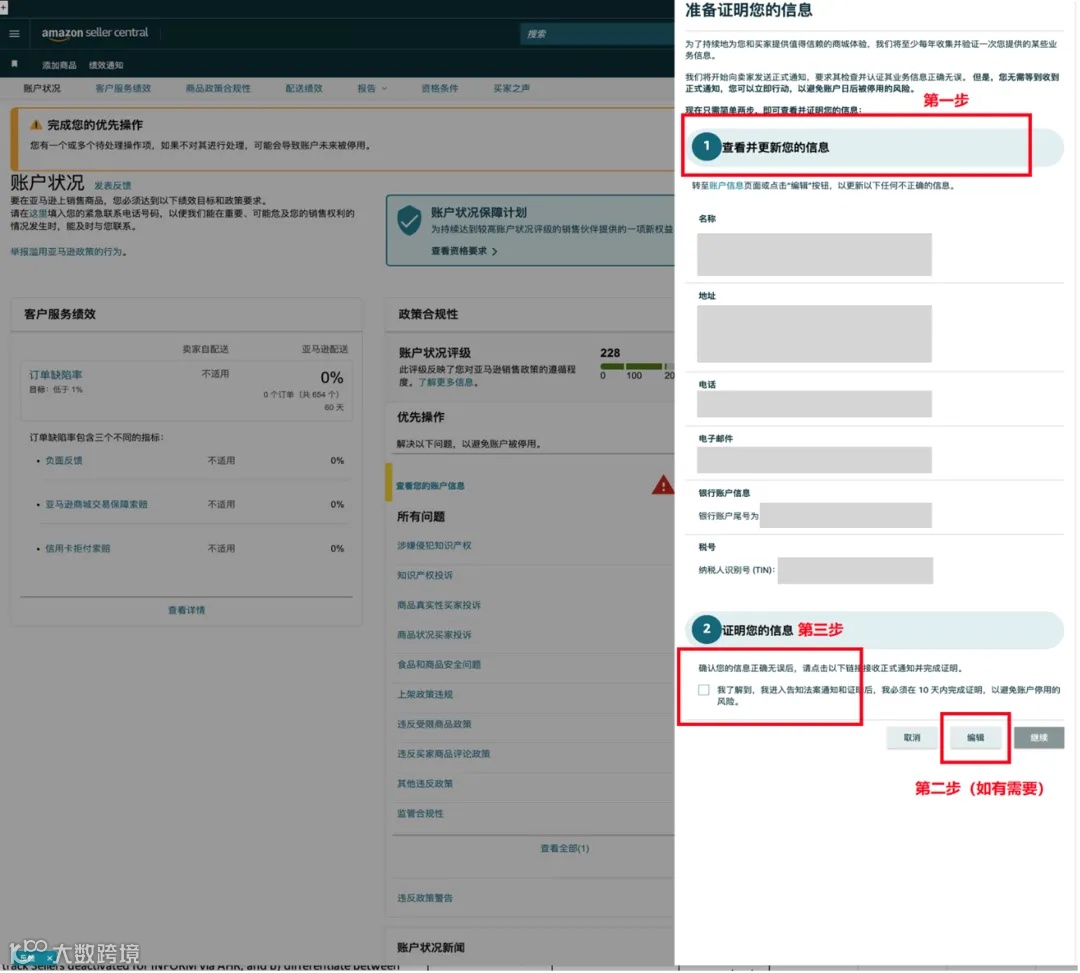
Task: Click the 电子邮件 greyed field
Action: tap(814, 460)
